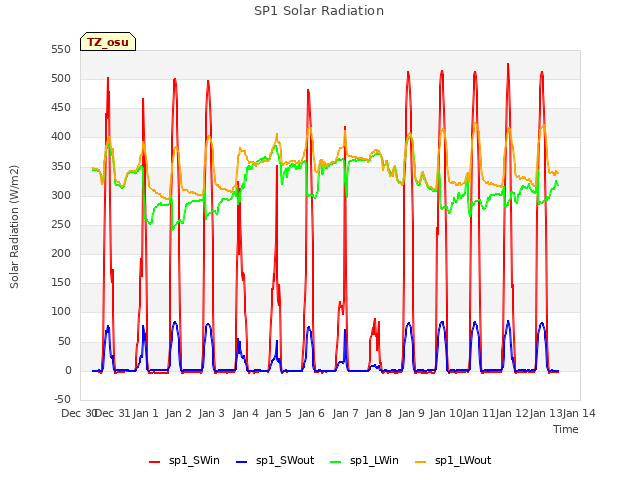Image resolution: width=640 pixels, height=480 pixels.
Task: Click the Jan 4 x-axis date label
Action: 245,413
